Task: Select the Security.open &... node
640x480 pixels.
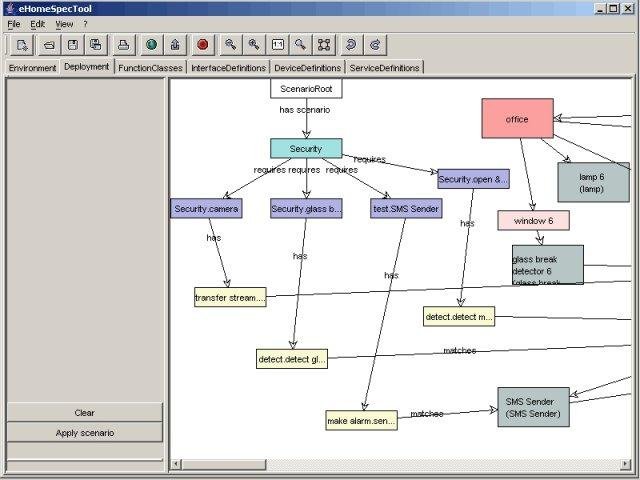Action: coord(473,179)
